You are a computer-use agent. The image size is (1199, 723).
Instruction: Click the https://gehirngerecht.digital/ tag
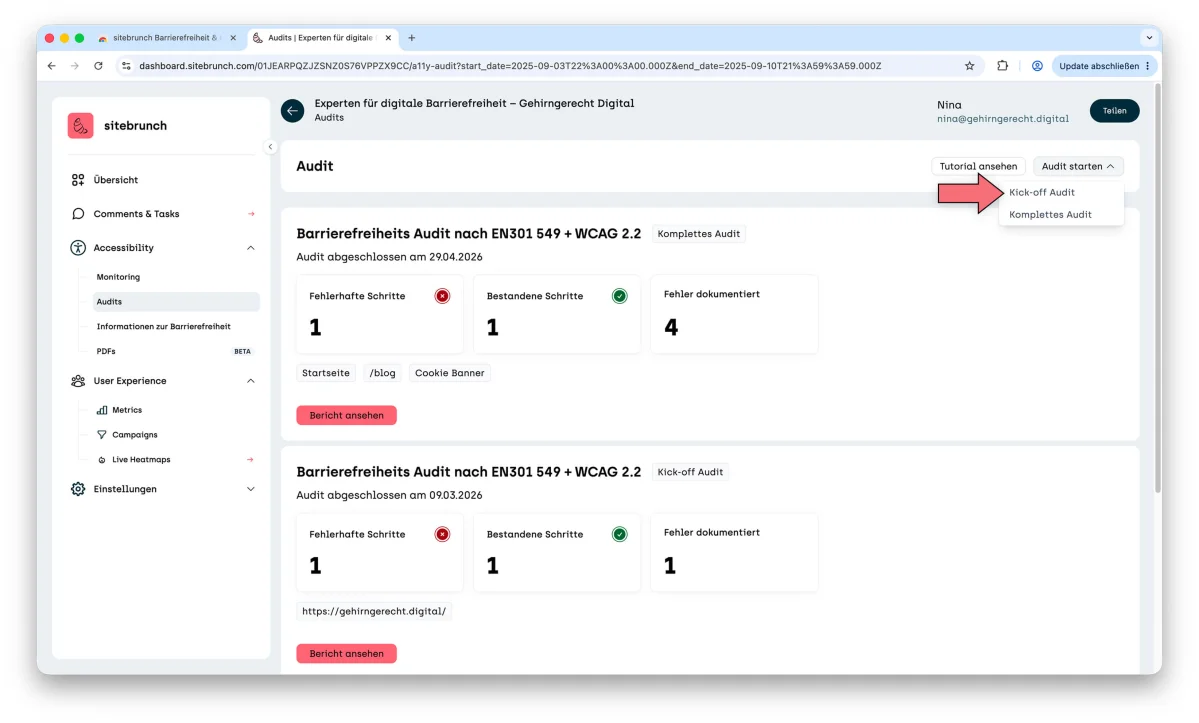pyautogui.click(x=374, y=611)
